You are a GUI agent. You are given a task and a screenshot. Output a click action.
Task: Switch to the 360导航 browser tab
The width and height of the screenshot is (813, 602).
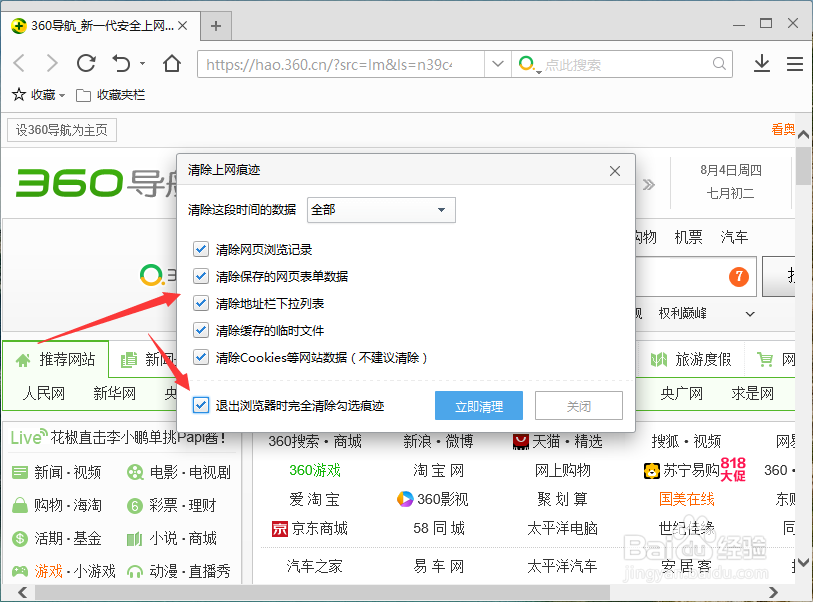100,25
